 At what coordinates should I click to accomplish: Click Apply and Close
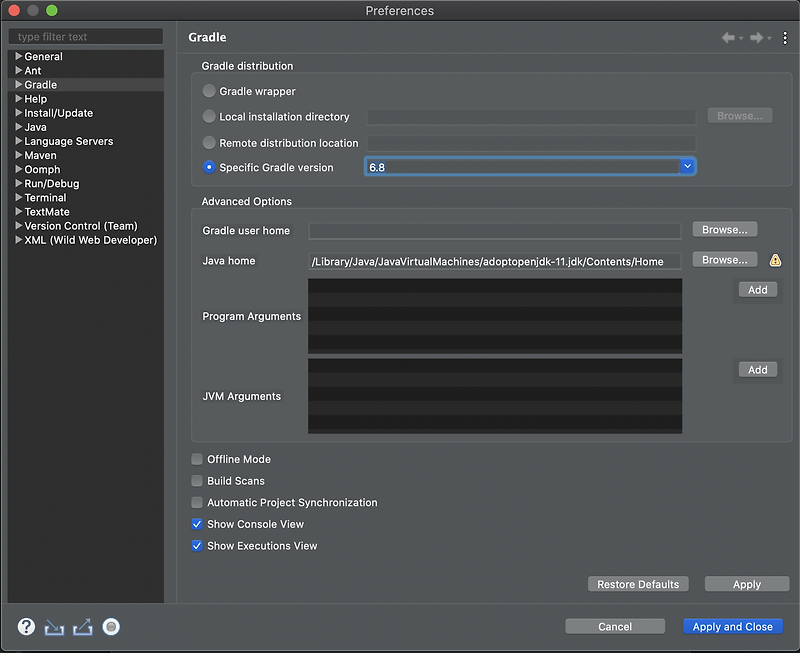(x=733, y=625)
